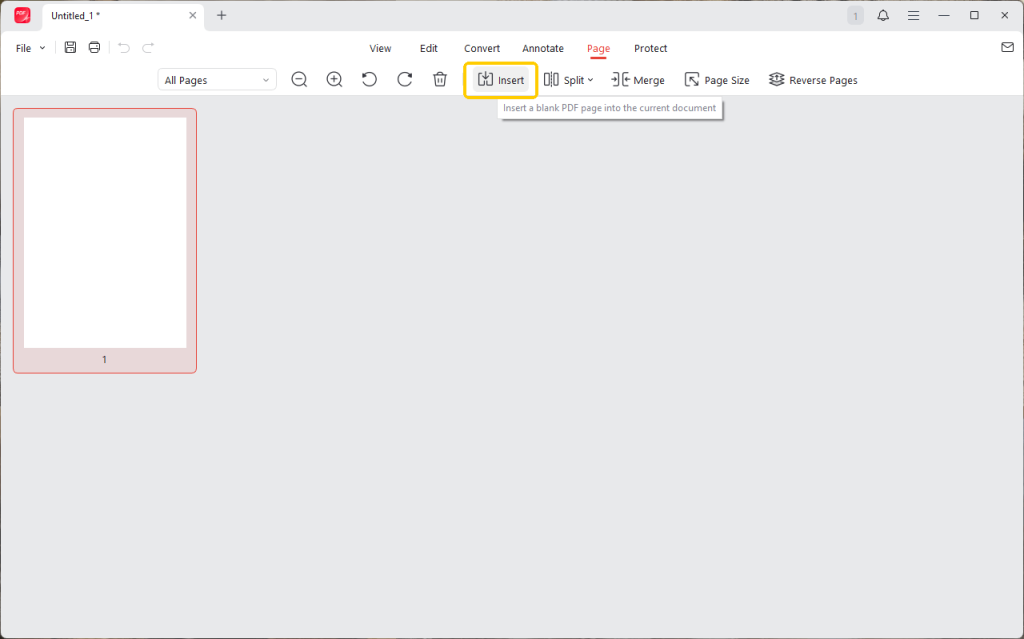Open the Merge tool
This screenshot has width=1024, height=639.
(x=637, y=79)
